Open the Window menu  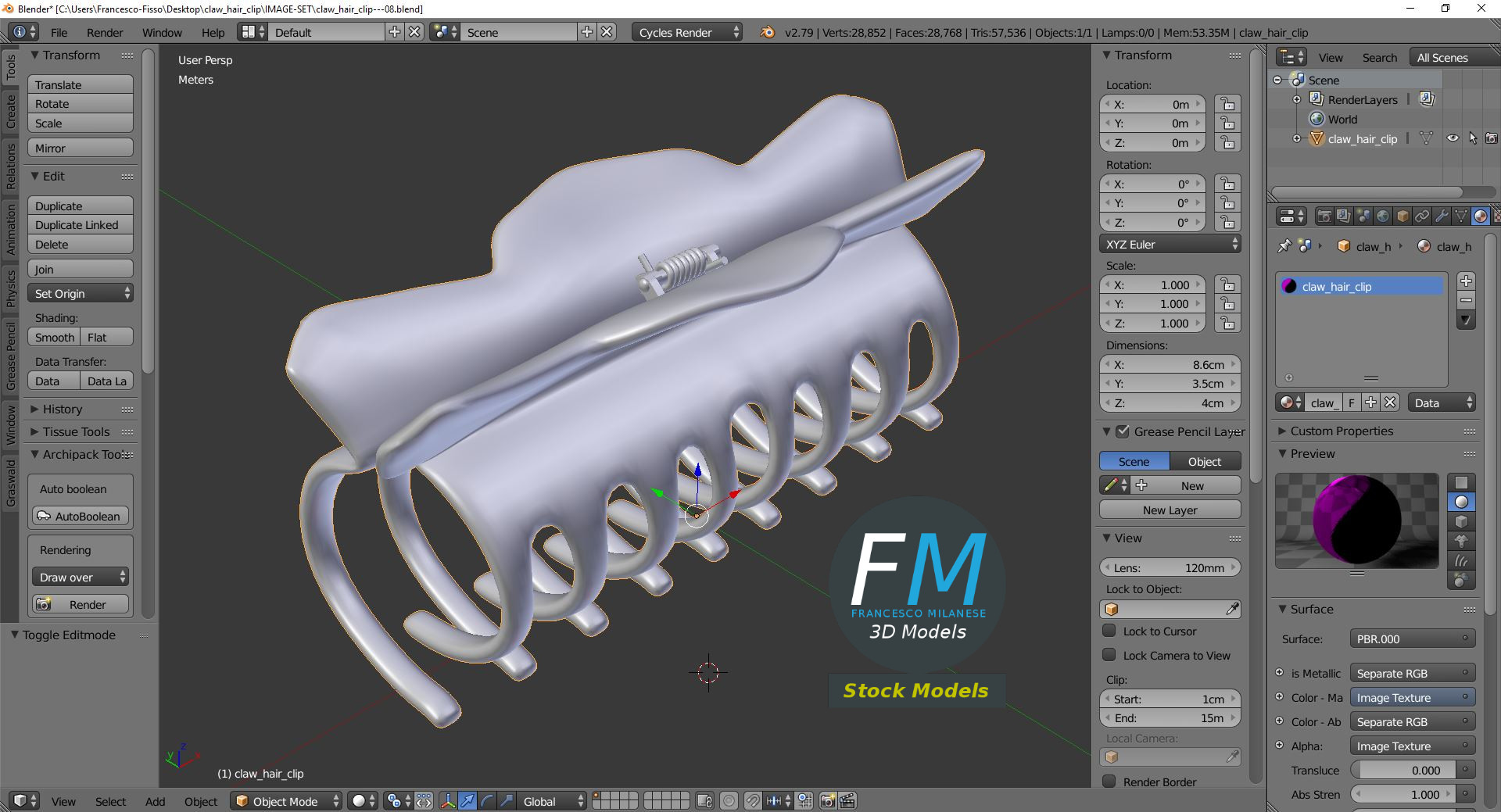click(162, 32)
